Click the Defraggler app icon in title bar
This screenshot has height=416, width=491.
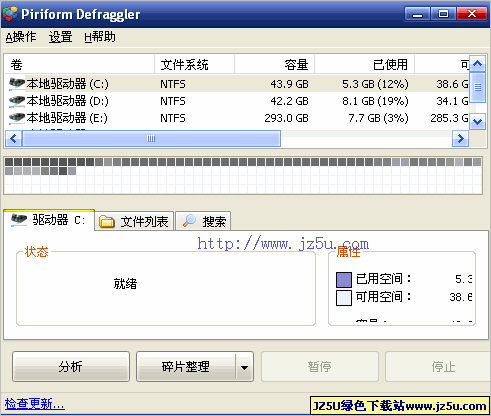10,14
